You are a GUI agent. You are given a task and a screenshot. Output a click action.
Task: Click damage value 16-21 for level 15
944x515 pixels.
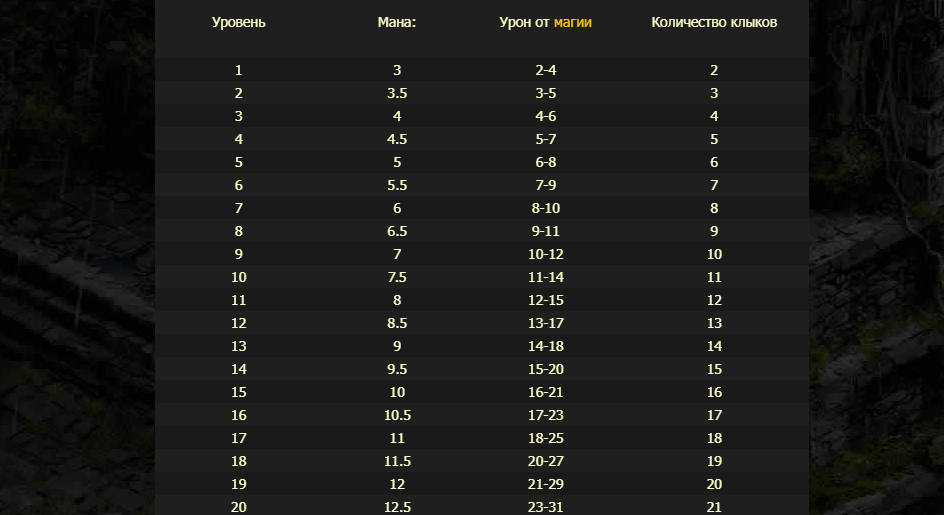tap(545, 392)
